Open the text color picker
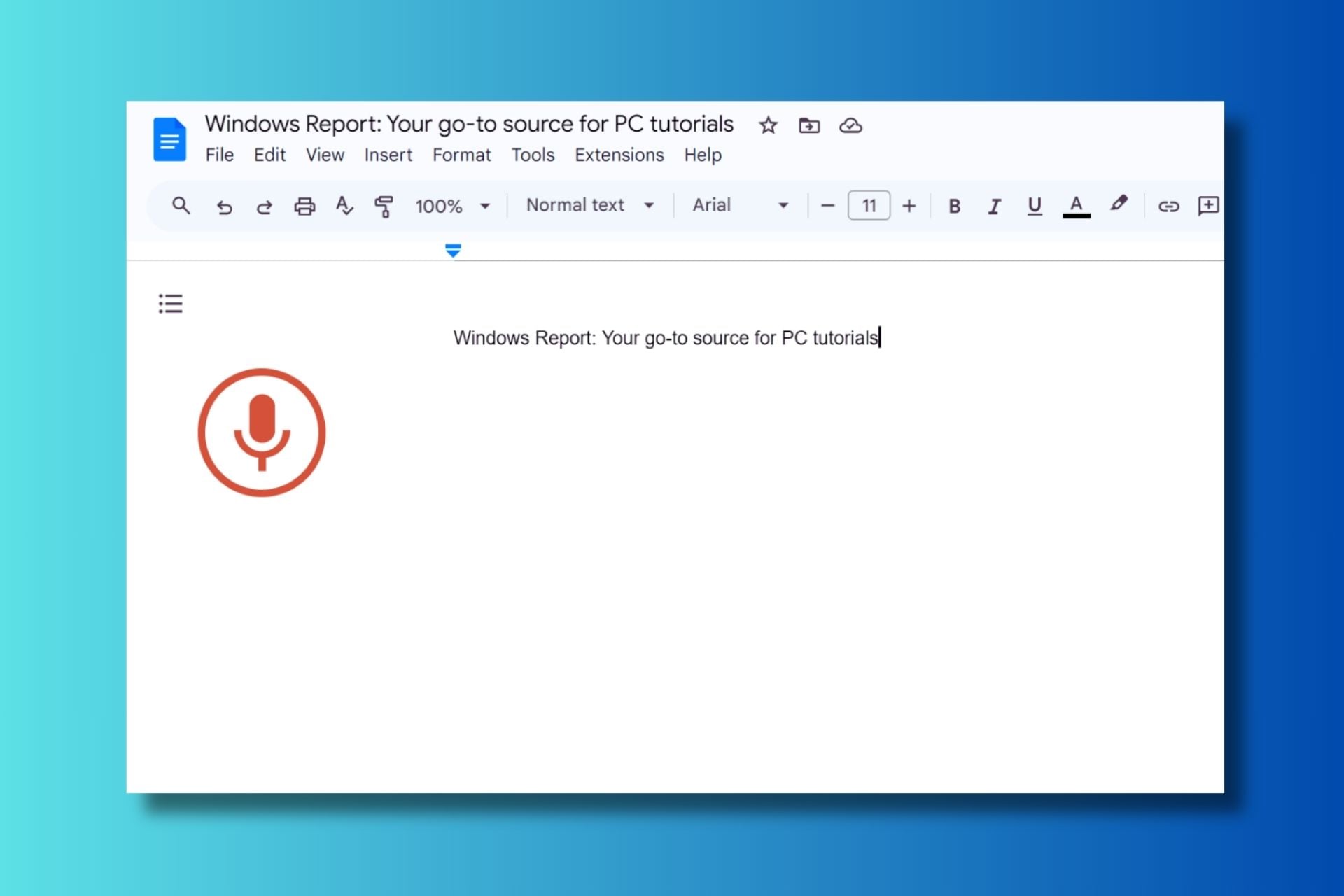The height and width of the screenshot is (896, 1344). pos(1076,206)
